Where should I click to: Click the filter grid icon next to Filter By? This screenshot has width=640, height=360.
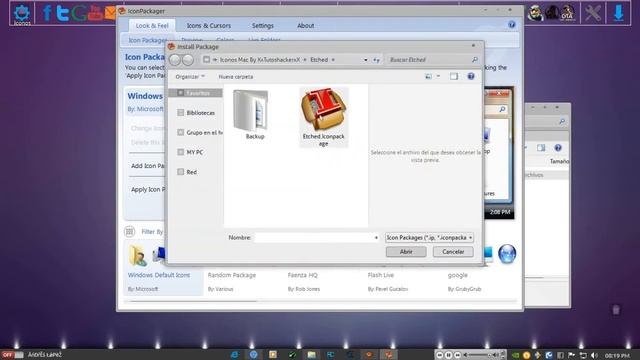point(129,231)
